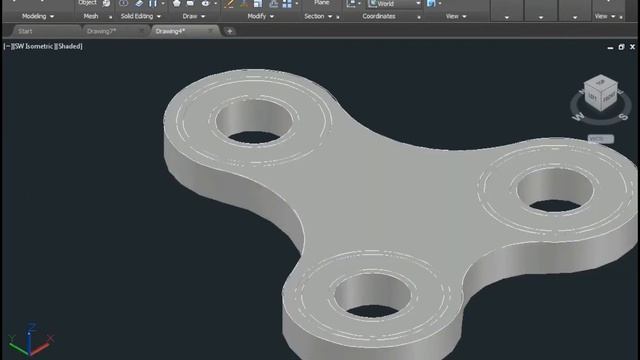Click the Smooth Object button
The width and height of the screenshot is (640, 360).
87,3
